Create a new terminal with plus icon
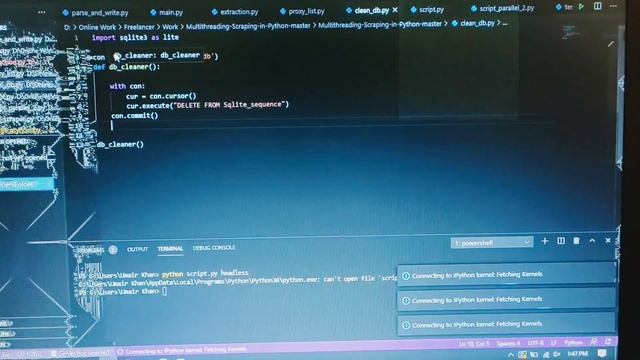The height and width of the screenshot is (360, 640). point(544,241)
